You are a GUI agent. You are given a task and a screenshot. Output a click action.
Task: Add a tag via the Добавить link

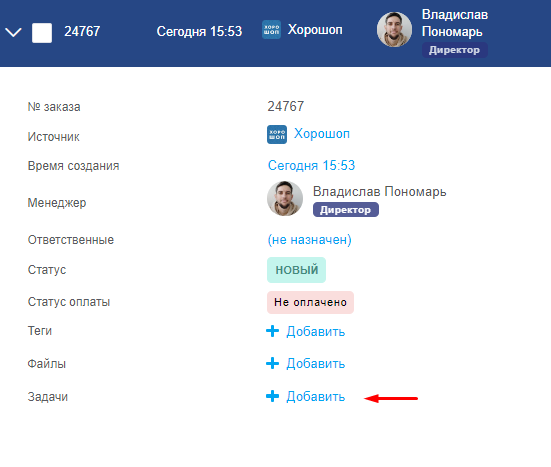click(x=316, y=331)
